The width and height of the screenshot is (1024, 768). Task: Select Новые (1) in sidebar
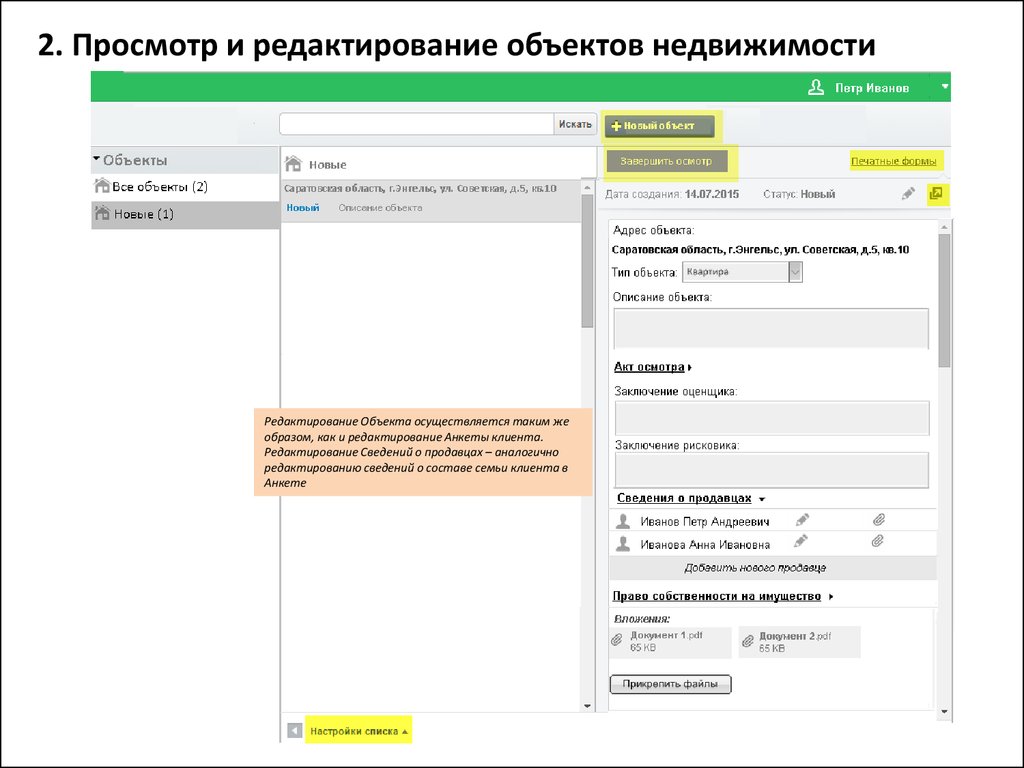click(143, 214)
